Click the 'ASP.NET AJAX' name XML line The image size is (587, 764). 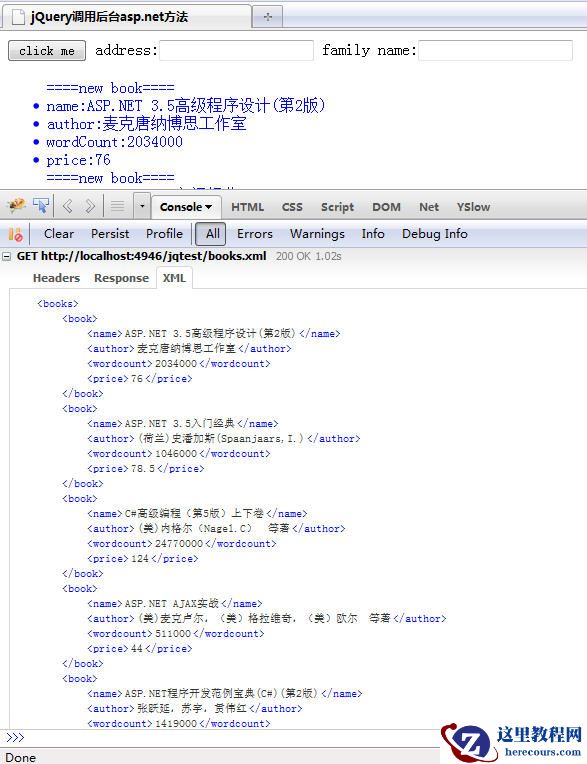(x=175, y=604)
